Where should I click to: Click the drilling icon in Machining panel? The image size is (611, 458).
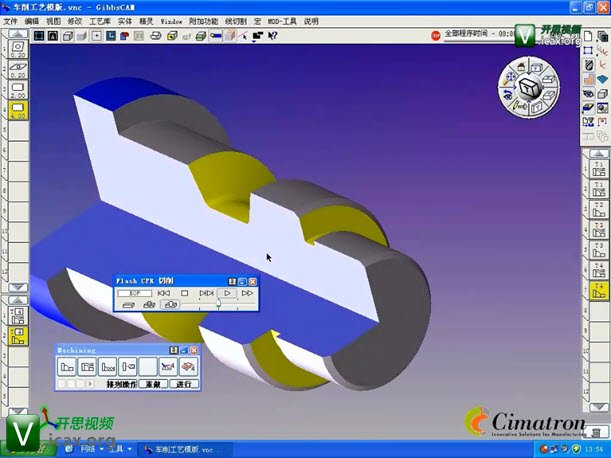(x=127, y=367)
